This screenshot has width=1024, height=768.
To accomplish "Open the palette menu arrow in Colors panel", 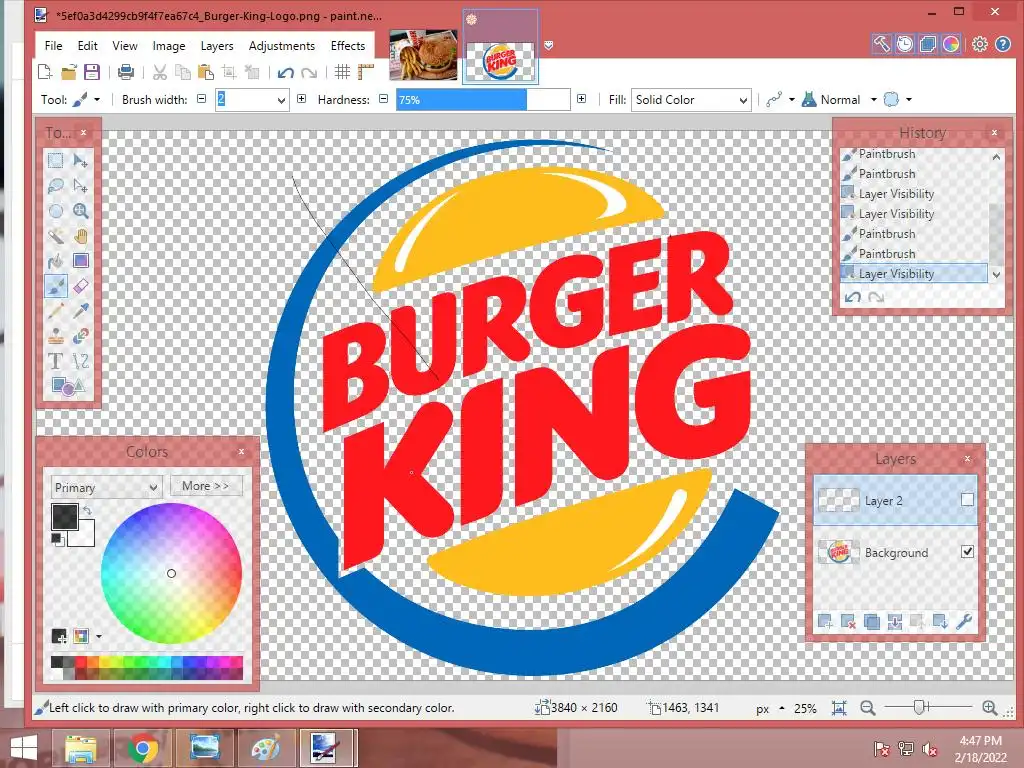I will click(99, 636).
